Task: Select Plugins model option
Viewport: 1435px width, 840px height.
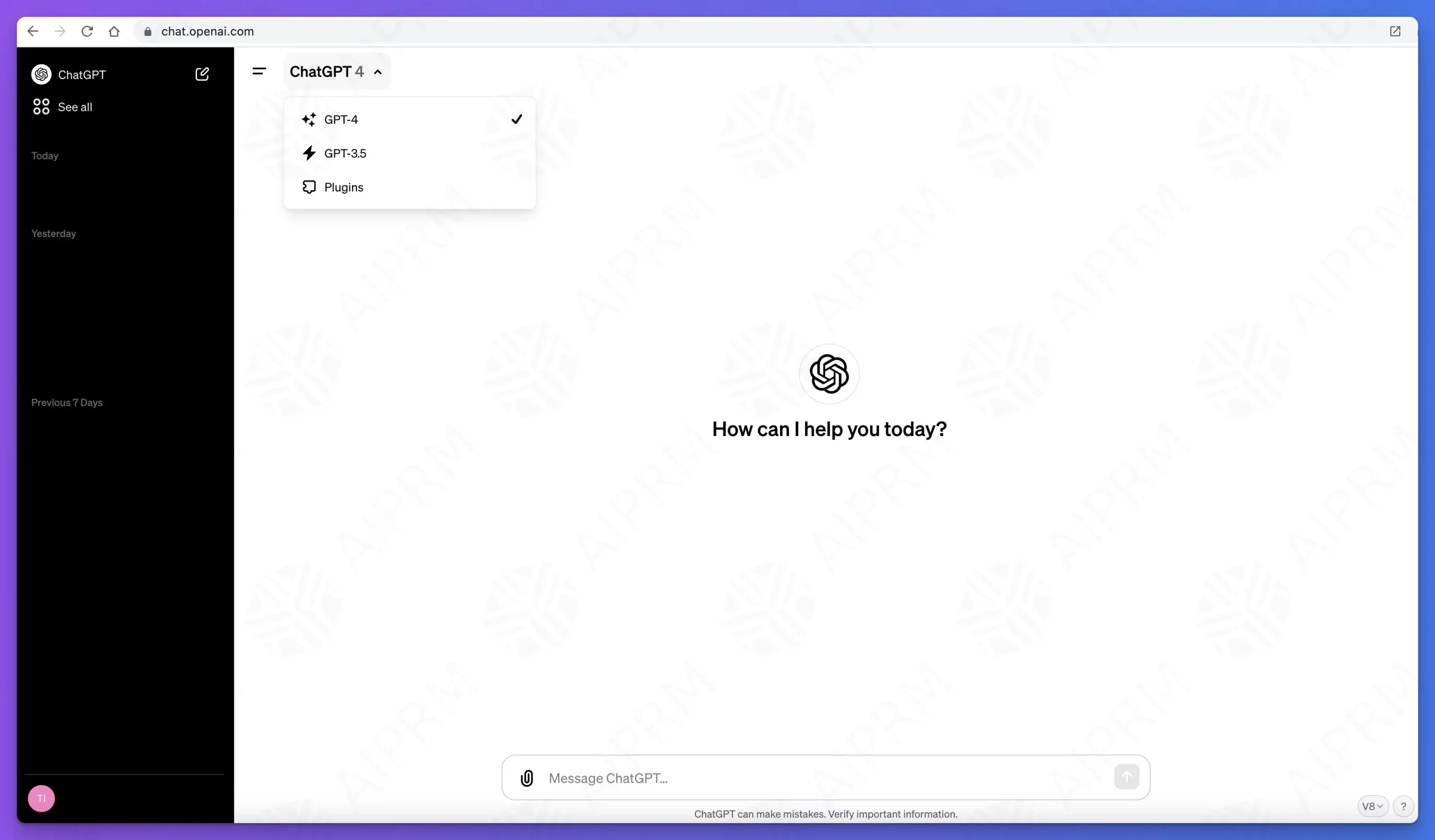Action: [x=344, y=187]
